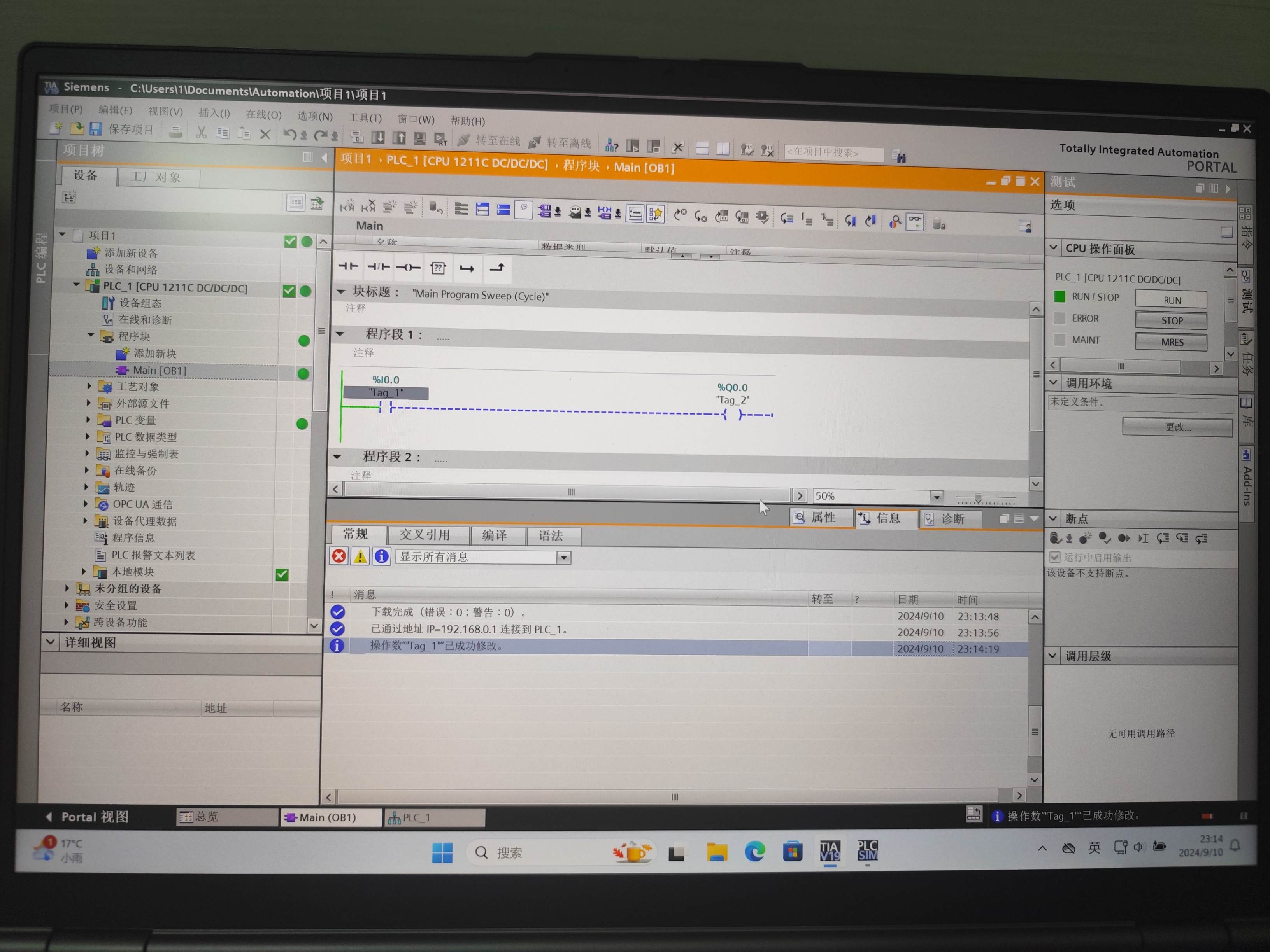
Task: Open the 在线(O) menu
Action: (x=263, y=115)
